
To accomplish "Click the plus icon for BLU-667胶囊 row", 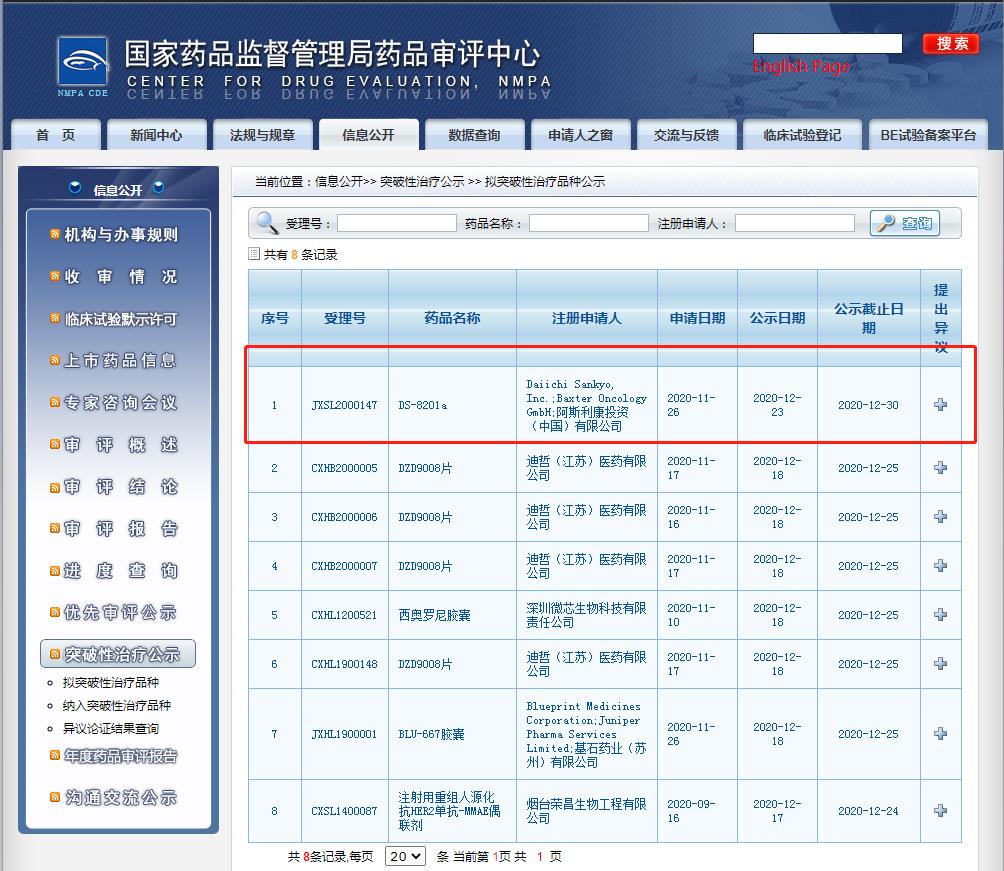I will (940, 733).
